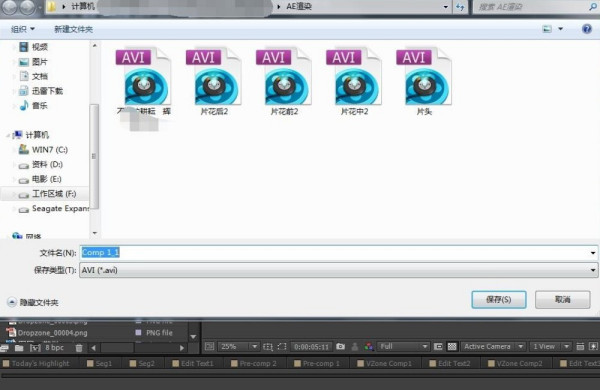Toggle title/action safe grid icon

268,347
